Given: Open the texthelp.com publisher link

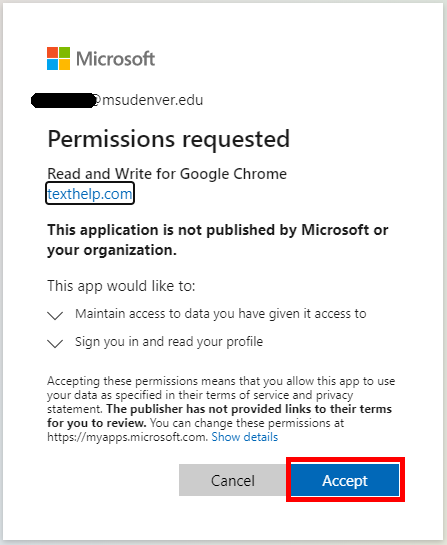Looking at the screenshot, I should (90, 193).
